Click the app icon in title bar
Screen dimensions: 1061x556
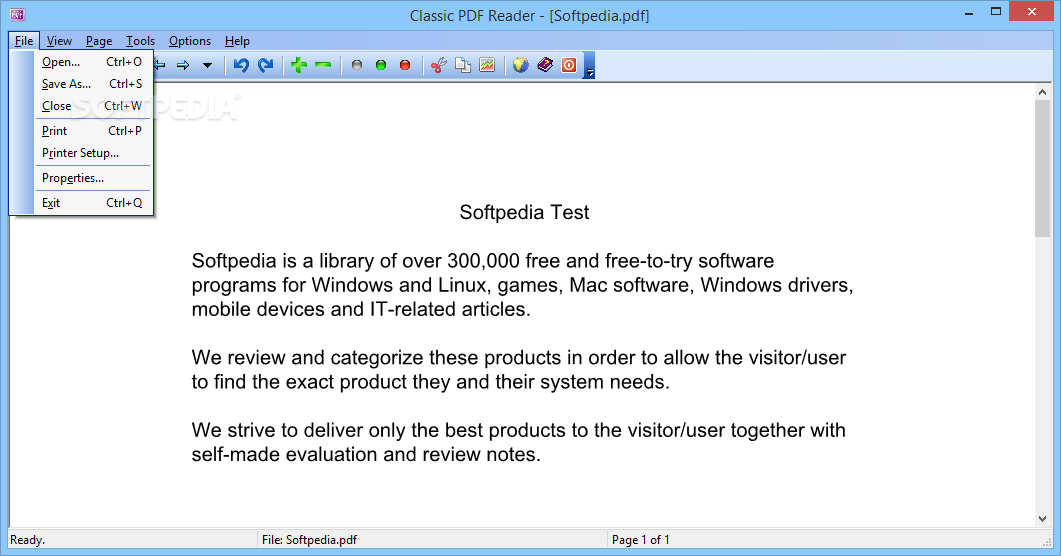tap(18, 14)
